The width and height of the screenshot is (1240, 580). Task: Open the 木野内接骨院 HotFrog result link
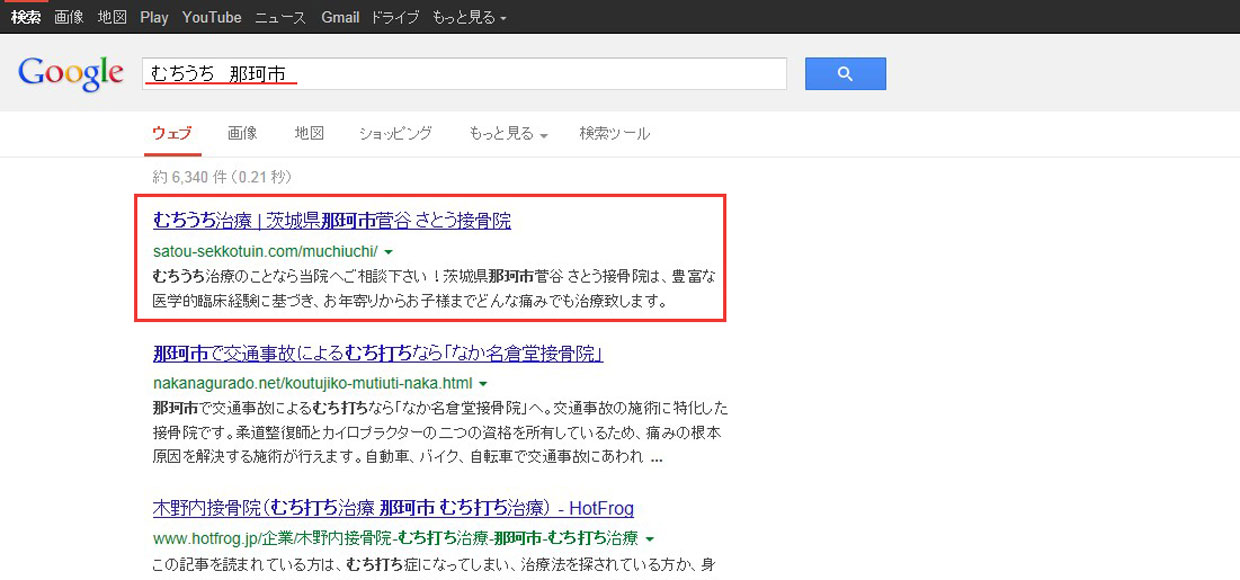[393, 508]
